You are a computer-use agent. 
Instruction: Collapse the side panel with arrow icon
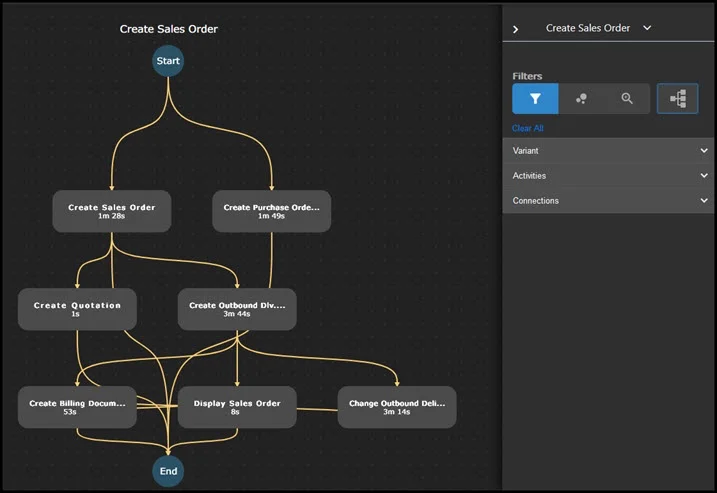click(x=515, y=29)
